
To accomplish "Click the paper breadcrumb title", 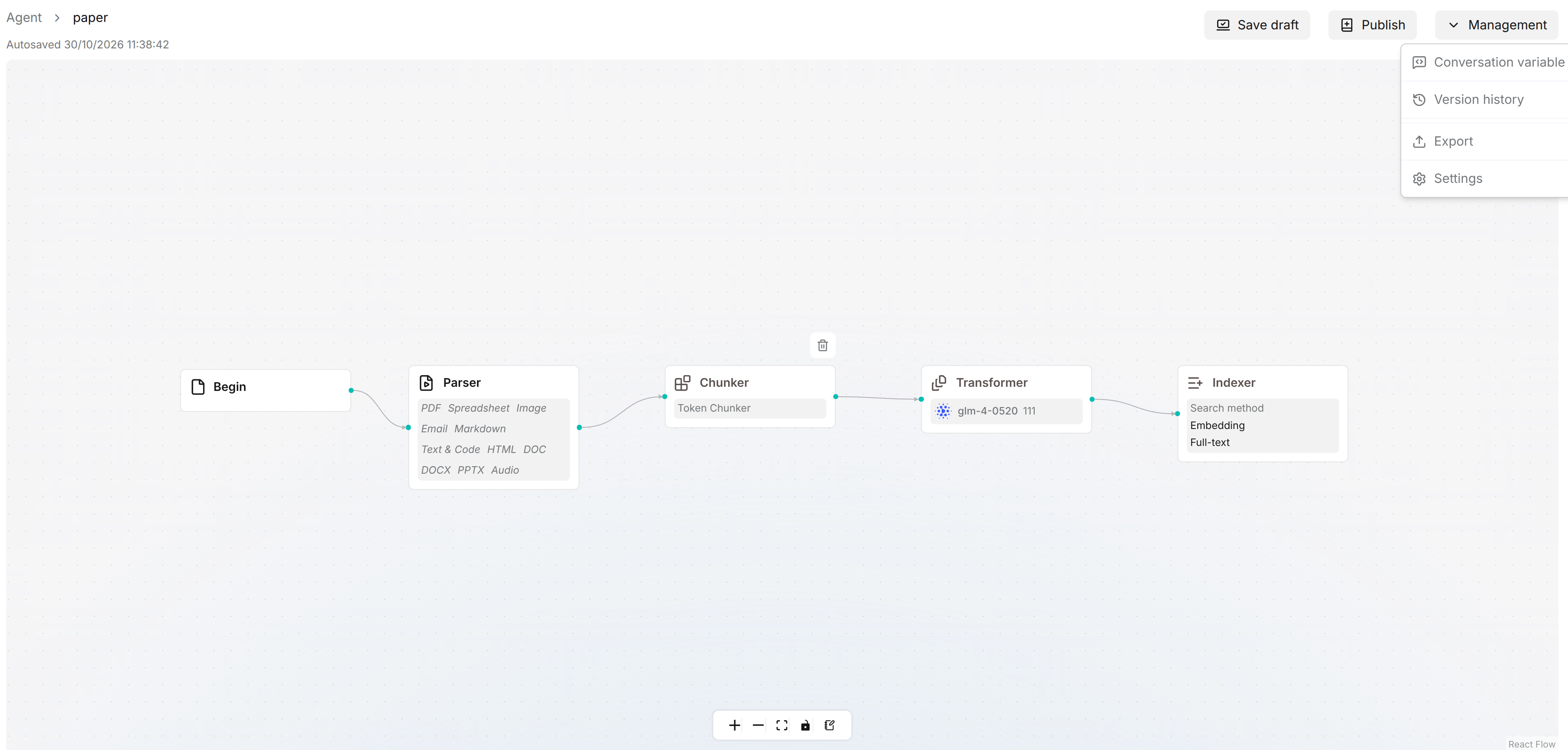I will pyautogui.click(x=90, y=17).
